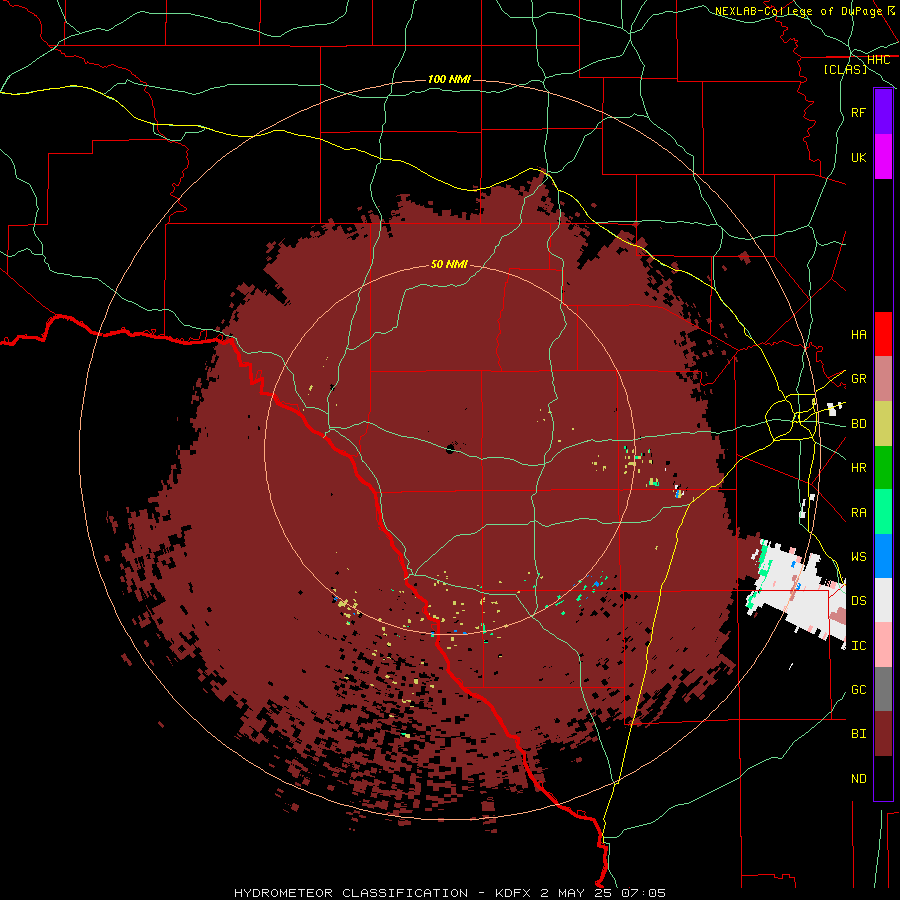Click the RF legend label

[x=859, y=112]
